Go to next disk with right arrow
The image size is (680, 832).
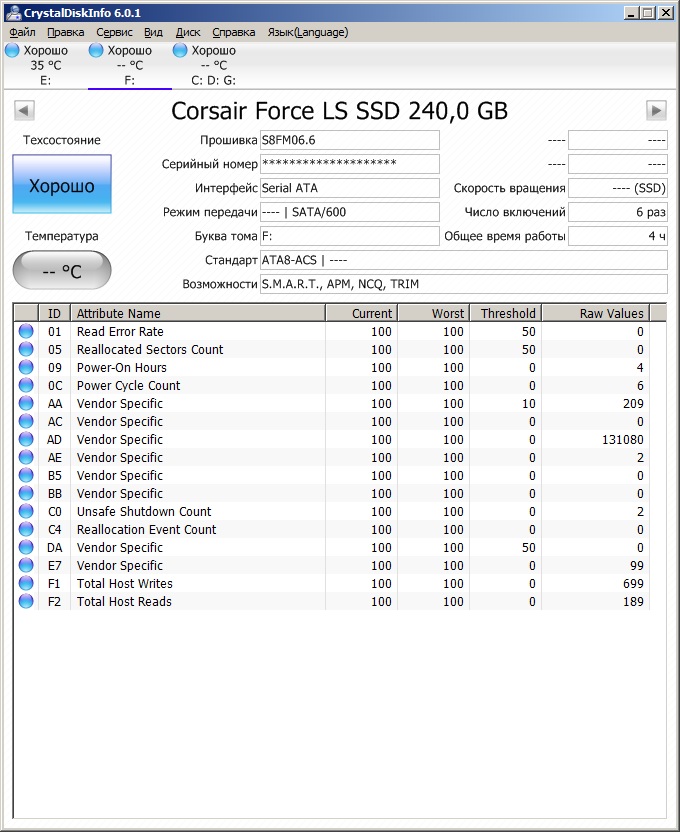pos(656,111)
